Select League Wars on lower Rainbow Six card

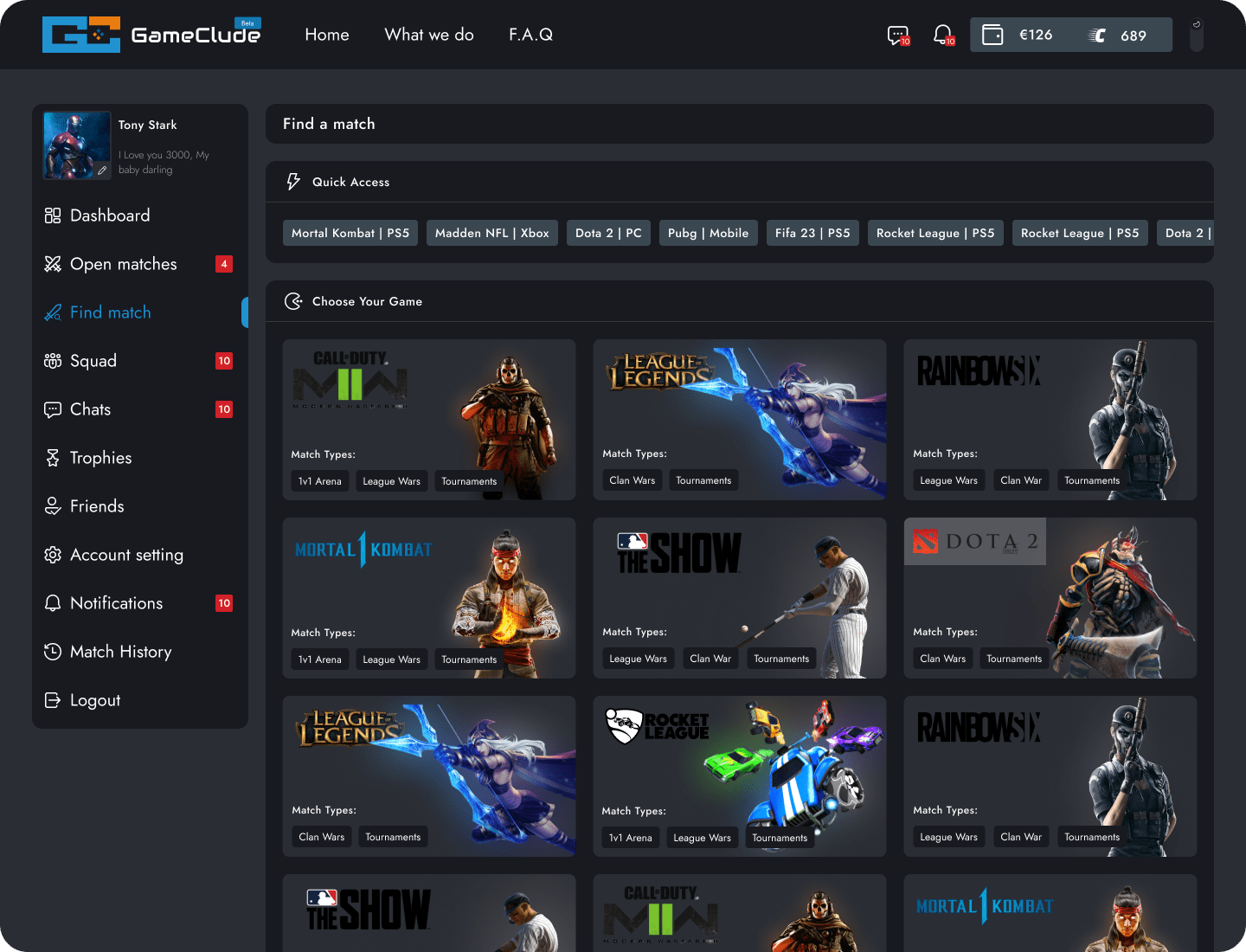click(x=949, y=837)
